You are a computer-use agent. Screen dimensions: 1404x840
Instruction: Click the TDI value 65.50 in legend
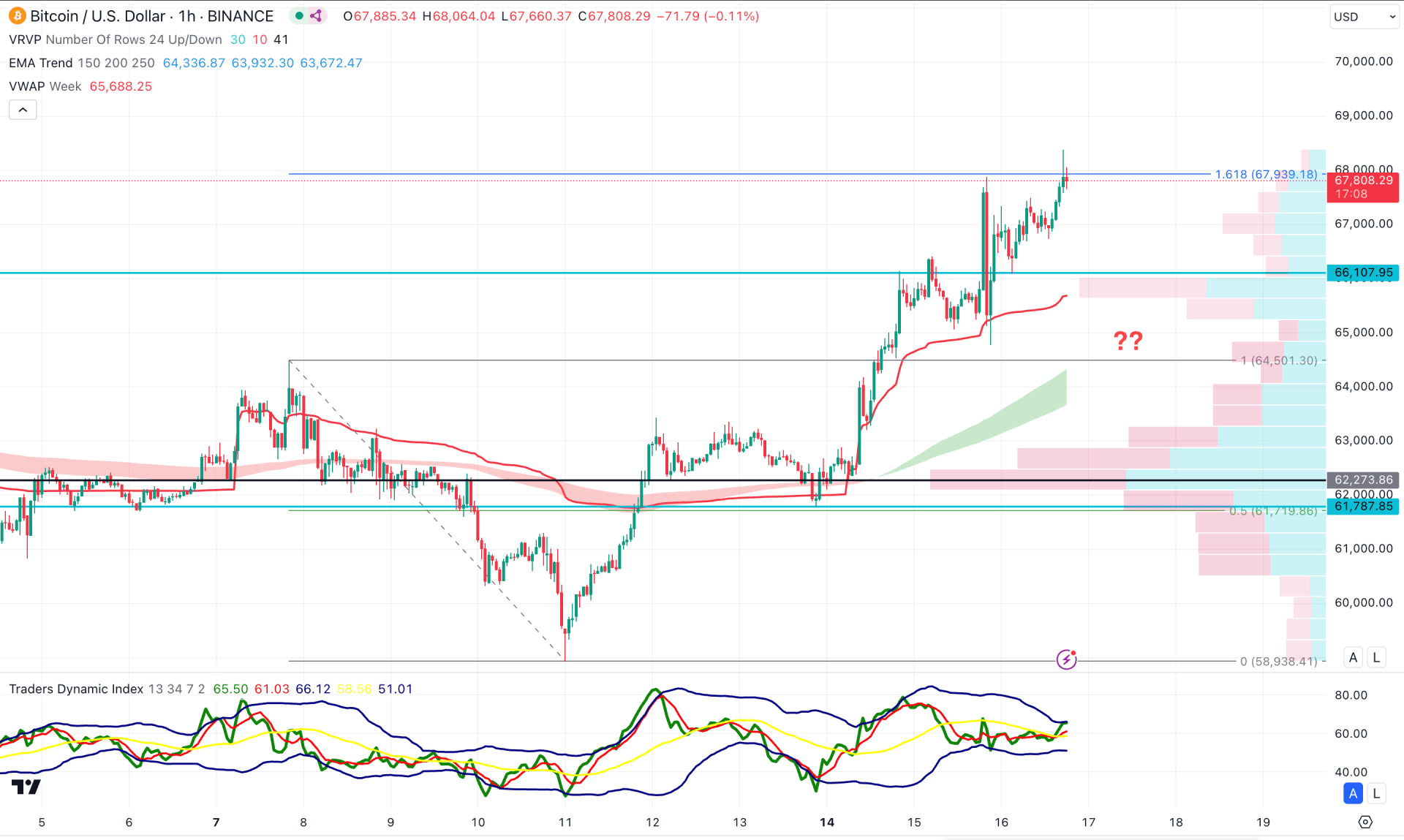click(230, 689)
